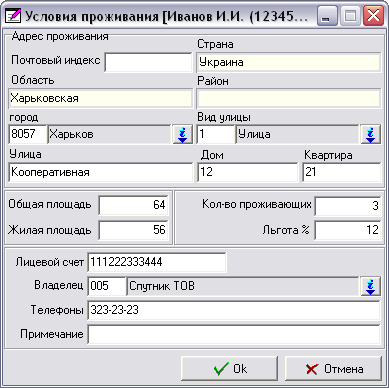The height and width of the screenshot is (388, 389).
Task: Click the street type name field Улица
Action: (298, 134)
